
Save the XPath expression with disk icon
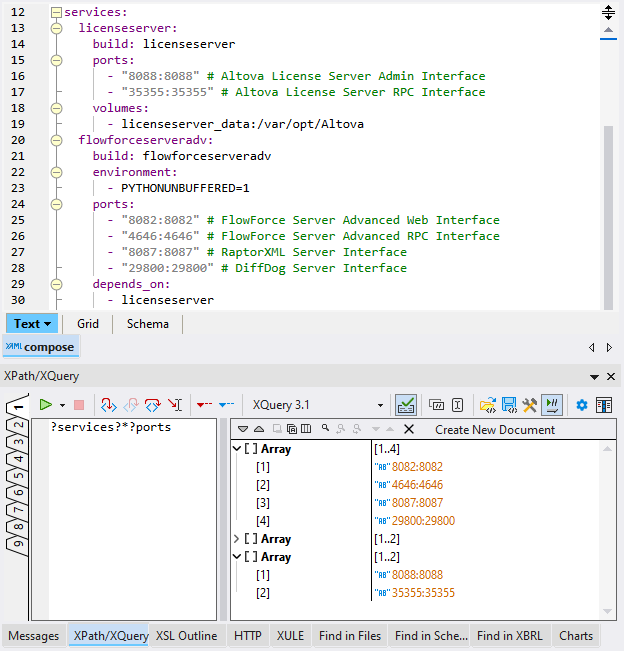[509, 405]
